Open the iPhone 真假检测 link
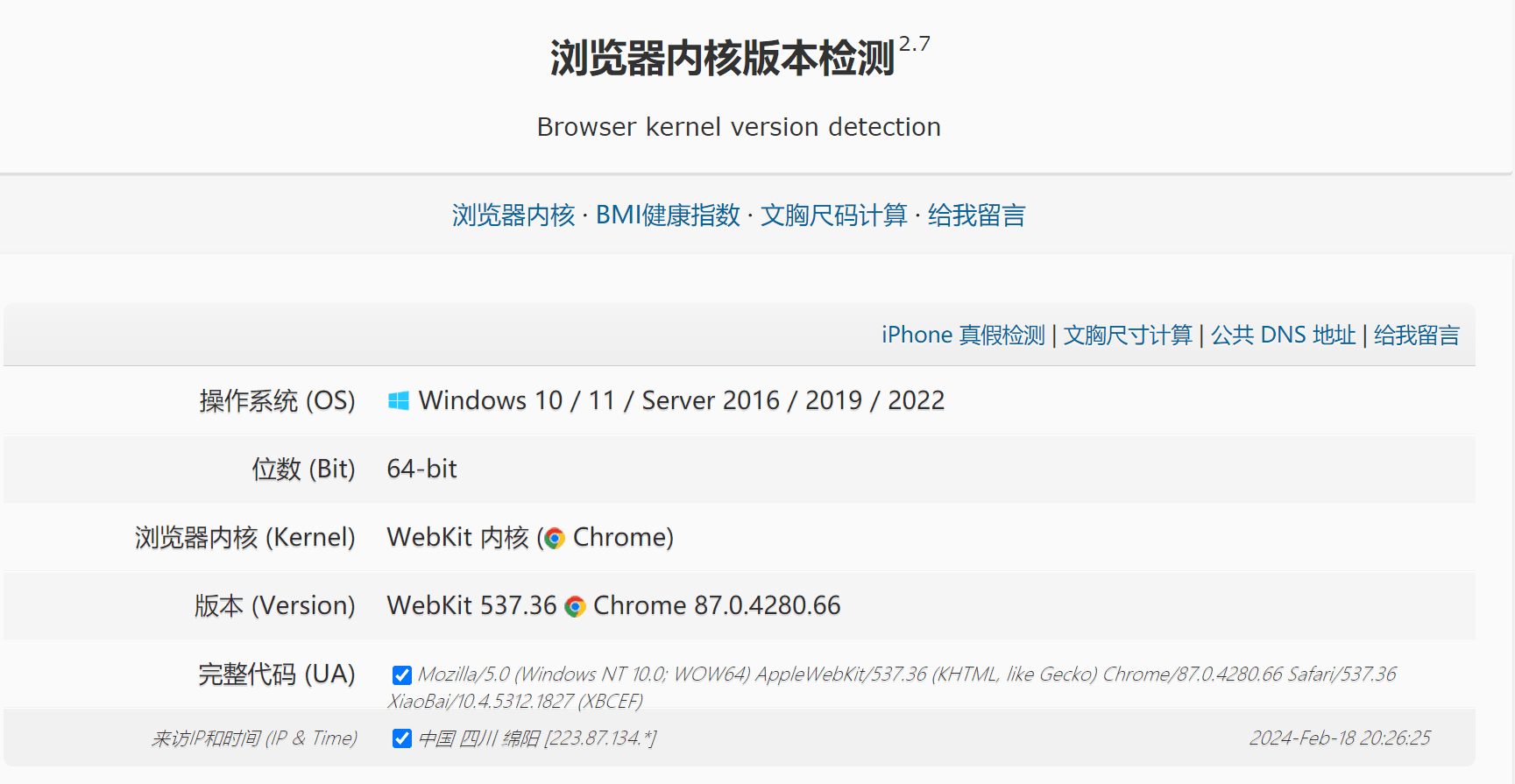Screen dimensions: 1515x784 coord(962,335)
